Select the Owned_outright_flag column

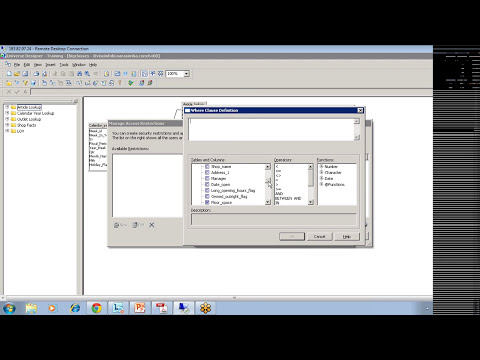(229, 196)
